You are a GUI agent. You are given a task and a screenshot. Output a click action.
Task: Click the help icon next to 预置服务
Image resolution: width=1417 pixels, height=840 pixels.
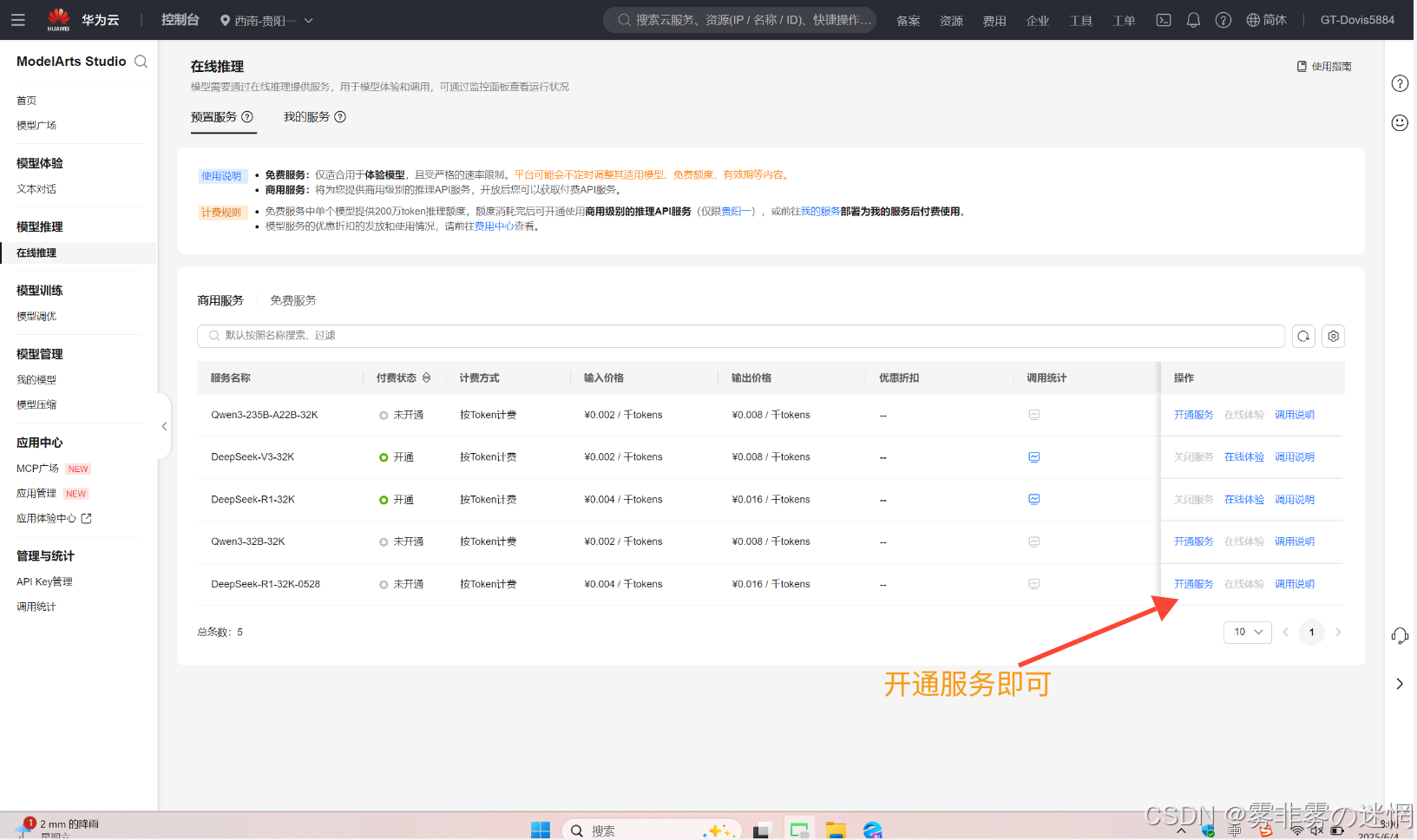[247, 117]
